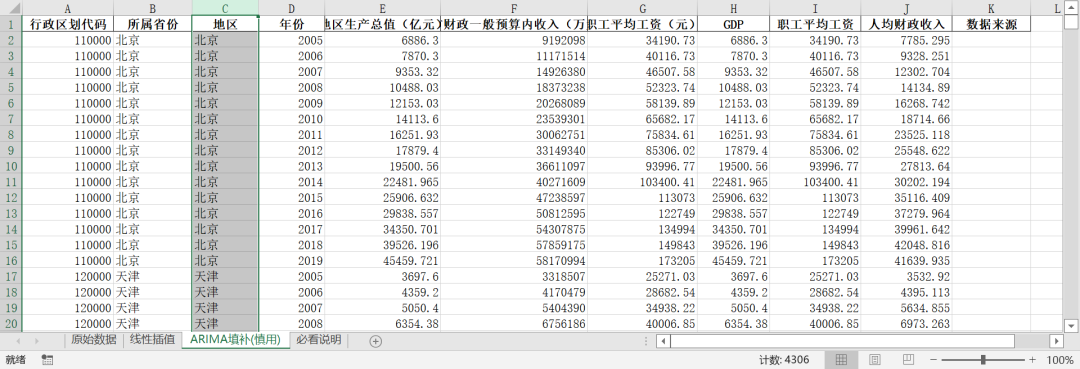Switch to Page Break Preview icon
The width and height of the screenshot is (1080, 369).
coord(908,359)
